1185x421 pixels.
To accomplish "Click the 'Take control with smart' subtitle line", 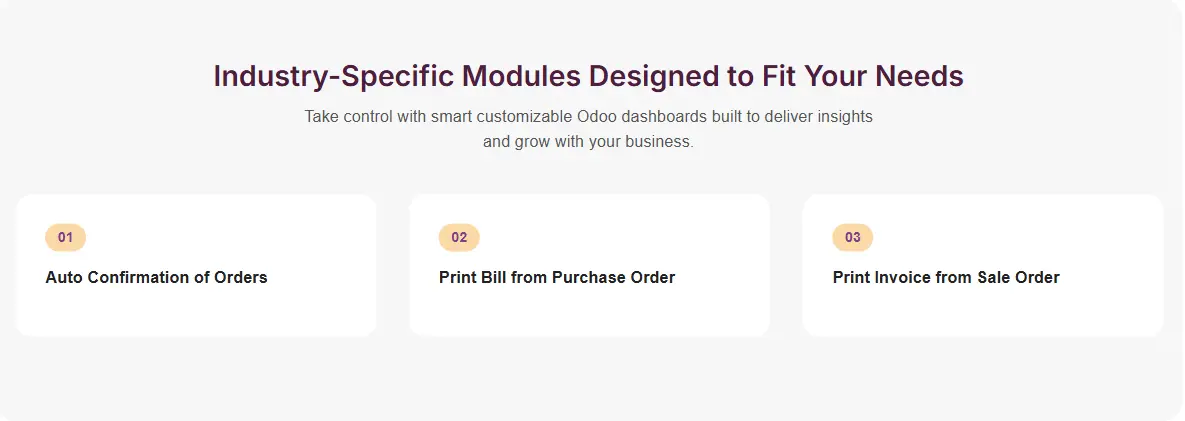I will (588, 116).
